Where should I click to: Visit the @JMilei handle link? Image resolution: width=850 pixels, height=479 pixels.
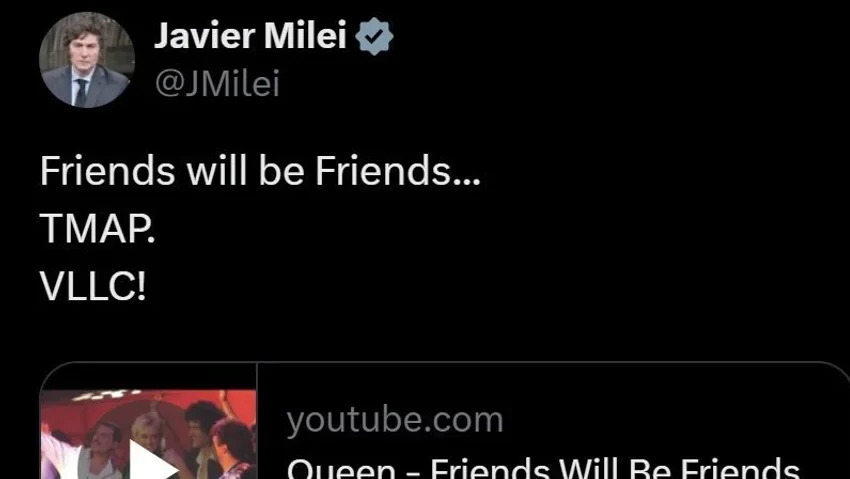tap(217, 84)
